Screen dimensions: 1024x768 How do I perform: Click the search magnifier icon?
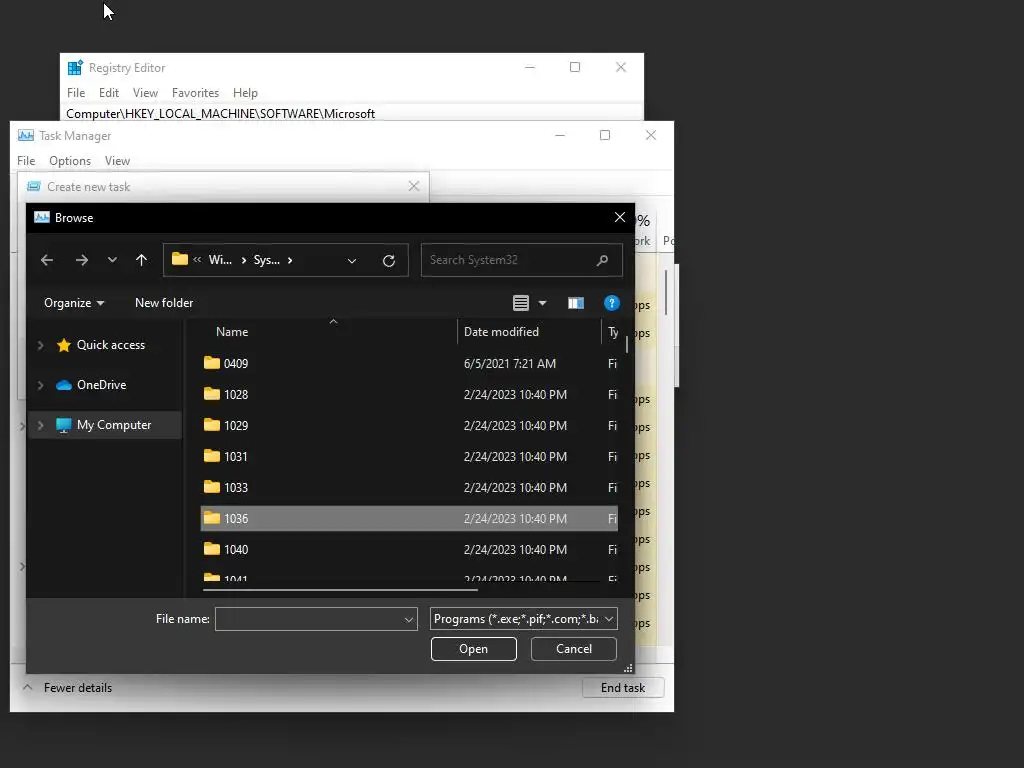point(602,260)
